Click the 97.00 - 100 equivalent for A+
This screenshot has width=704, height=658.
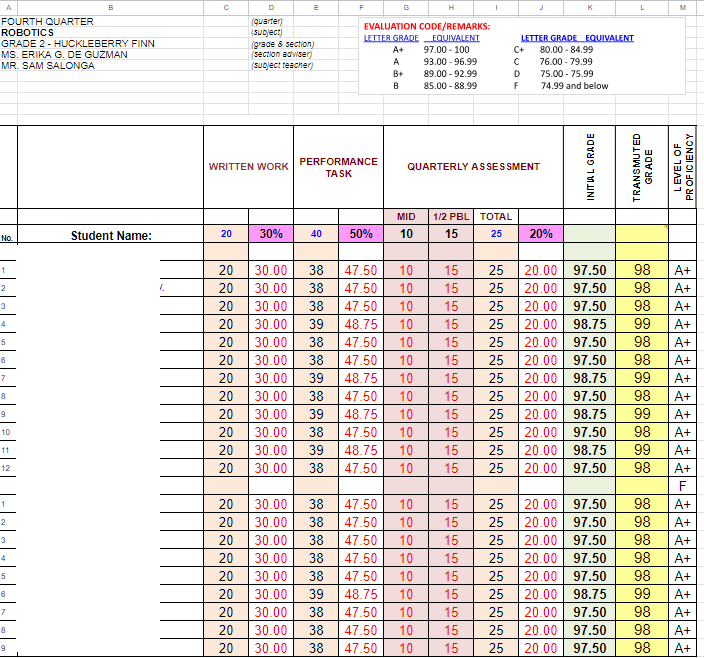446,50
